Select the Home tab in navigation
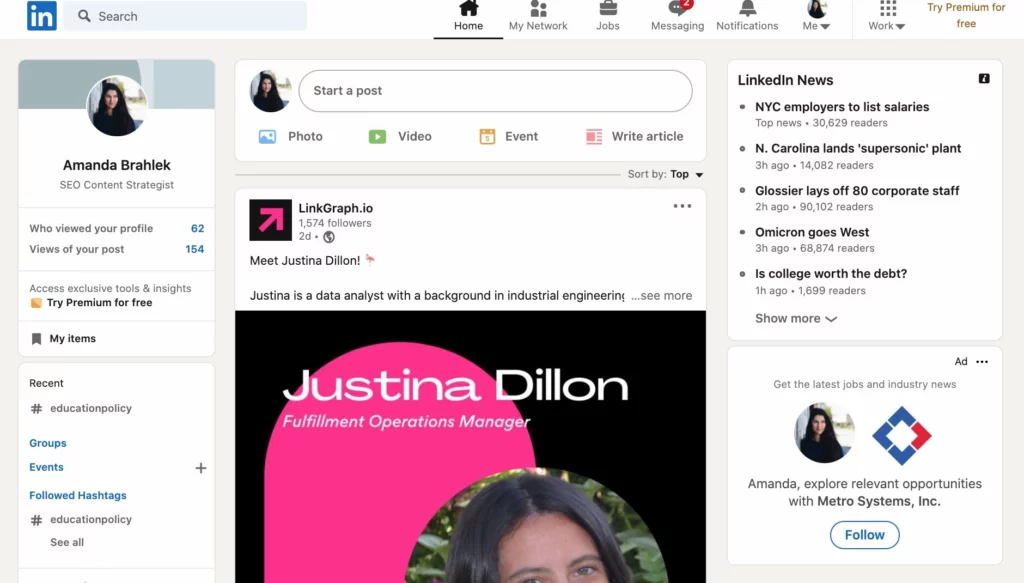 point(468,17)
